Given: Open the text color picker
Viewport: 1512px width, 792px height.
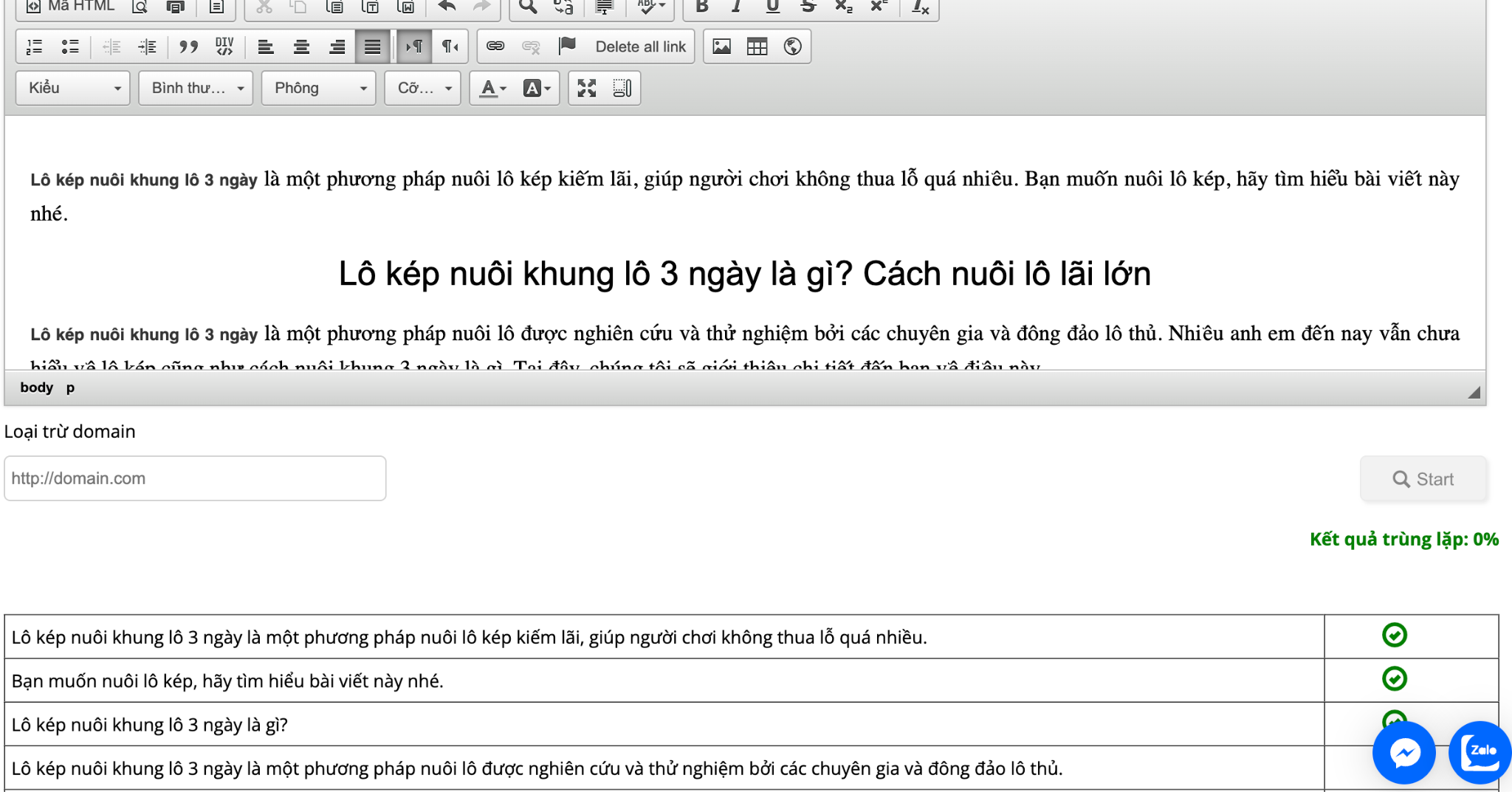Looking at the screenshot, I should [493, 88].
